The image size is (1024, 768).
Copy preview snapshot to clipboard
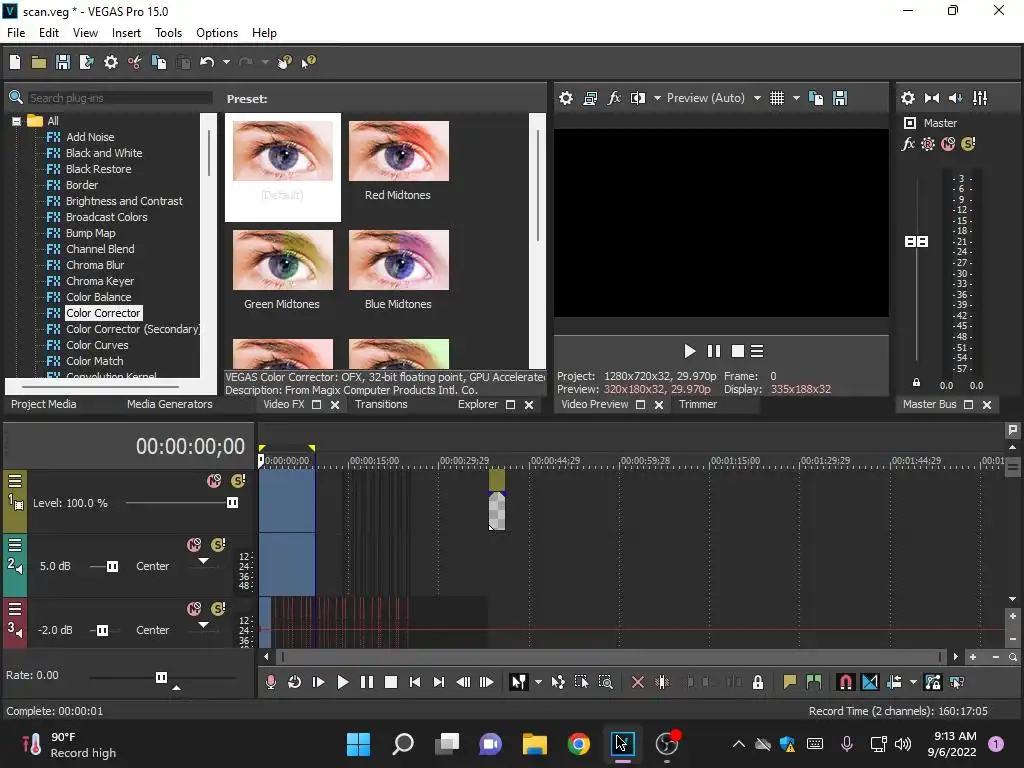point(816,98)
